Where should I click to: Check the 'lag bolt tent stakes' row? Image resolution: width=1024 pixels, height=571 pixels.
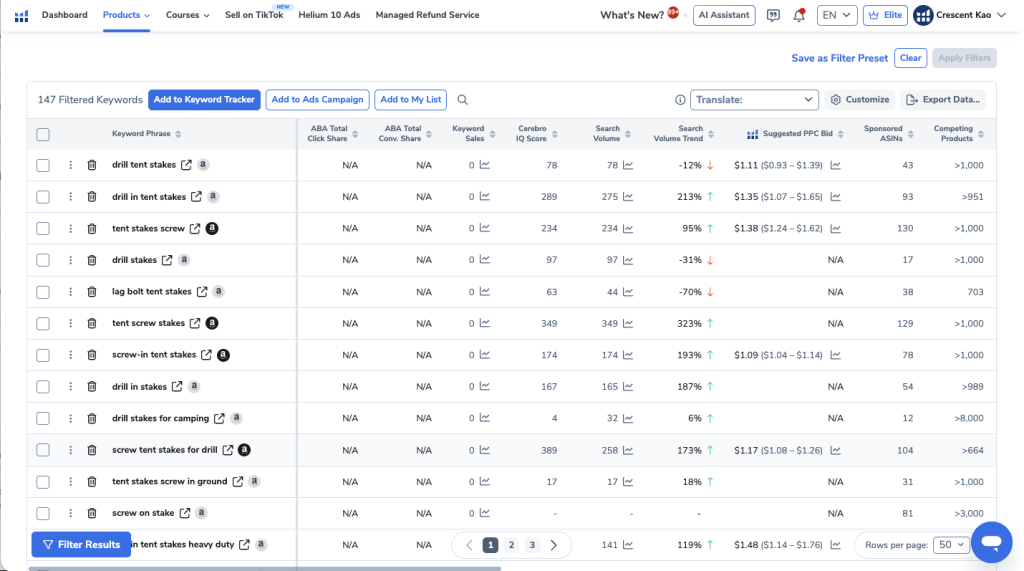tap(43, 292)
